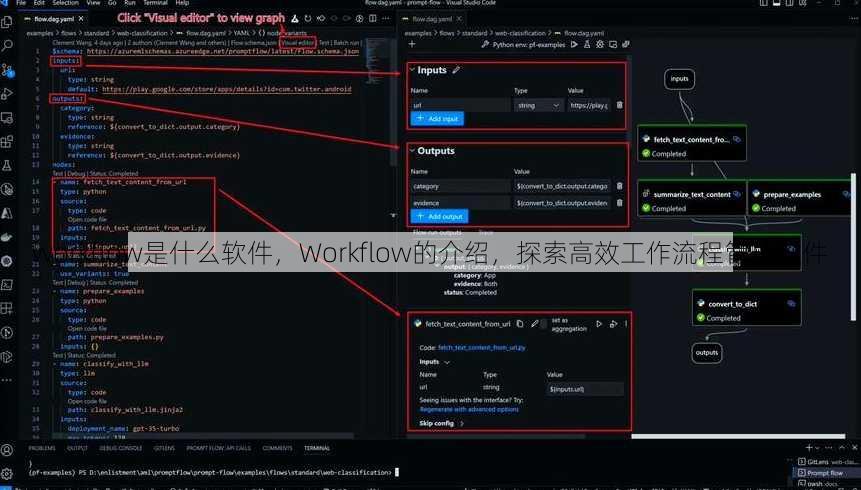861x490 pixels.
Task: Click Regenerate with advanced options link
Action: click(469, 409)
